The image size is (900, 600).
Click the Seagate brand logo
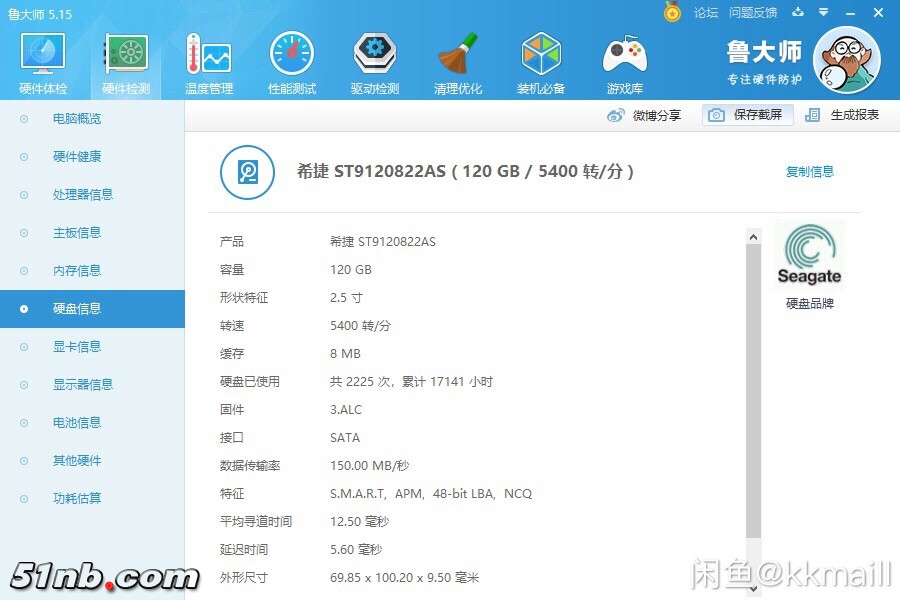click(x=809, y=255)
